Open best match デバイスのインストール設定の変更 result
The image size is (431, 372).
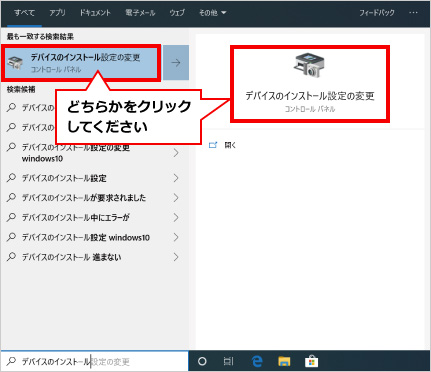(81, 63)
